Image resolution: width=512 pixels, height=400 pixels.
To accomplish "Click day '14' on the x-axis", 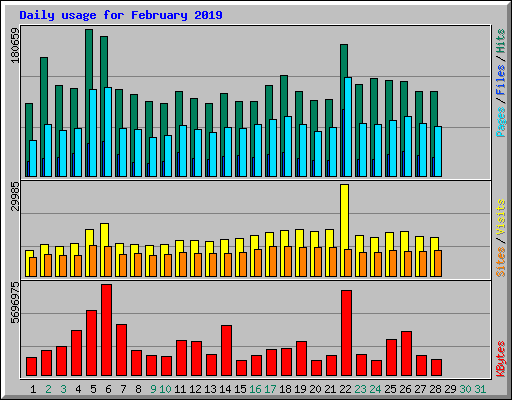I will [x=225, y=389].
